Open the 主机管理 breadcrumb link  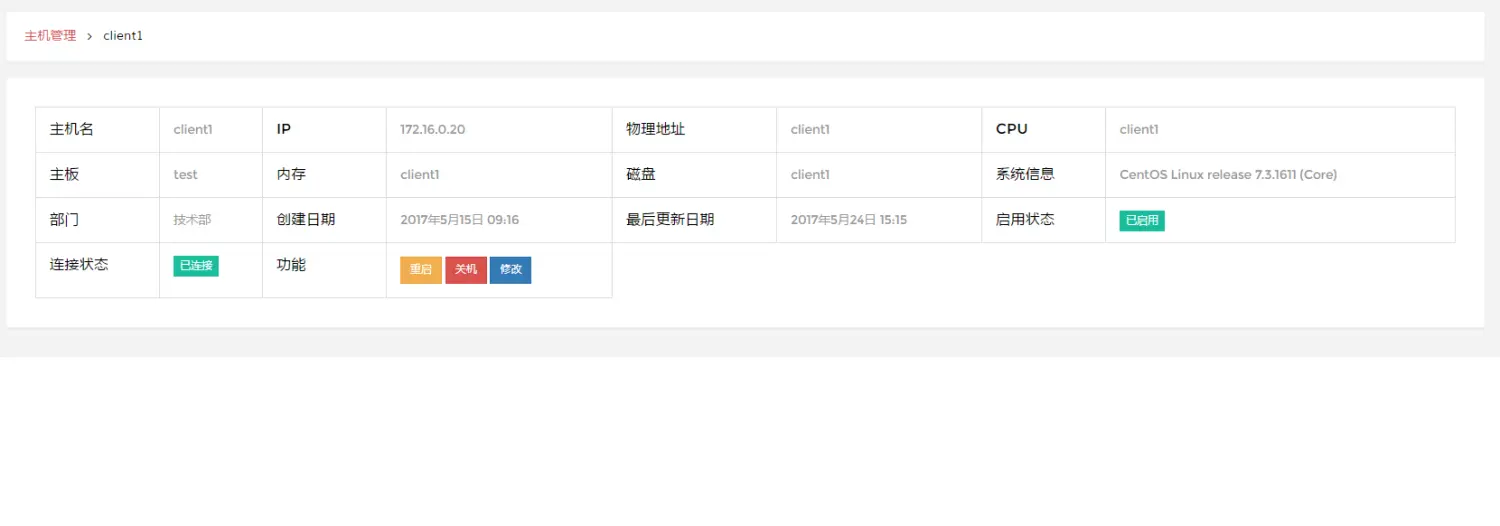coord(50,35)
